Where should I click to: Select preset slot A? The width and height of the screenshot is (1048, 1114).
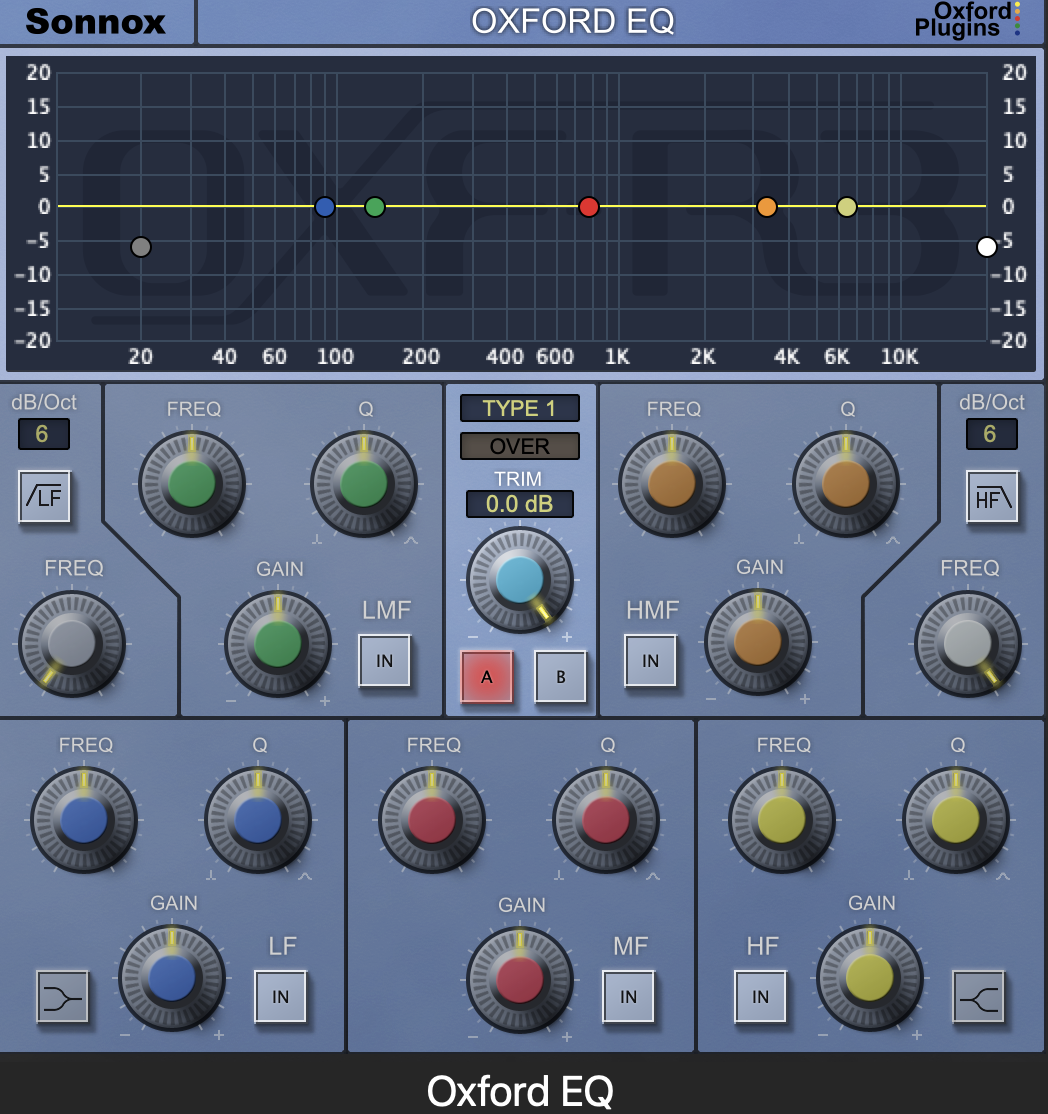(487, 676)
